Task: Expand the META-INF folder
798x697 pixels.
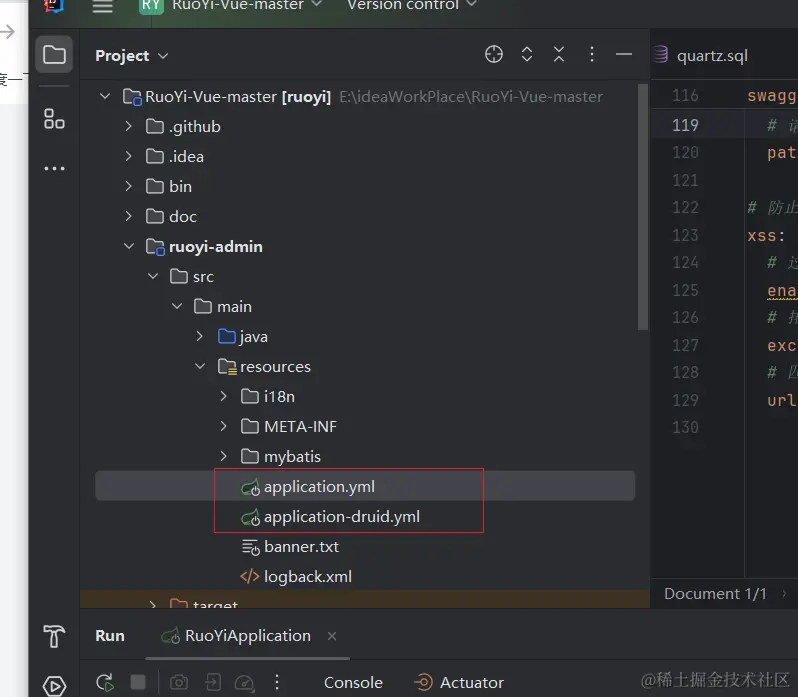Action: (223, 426)
